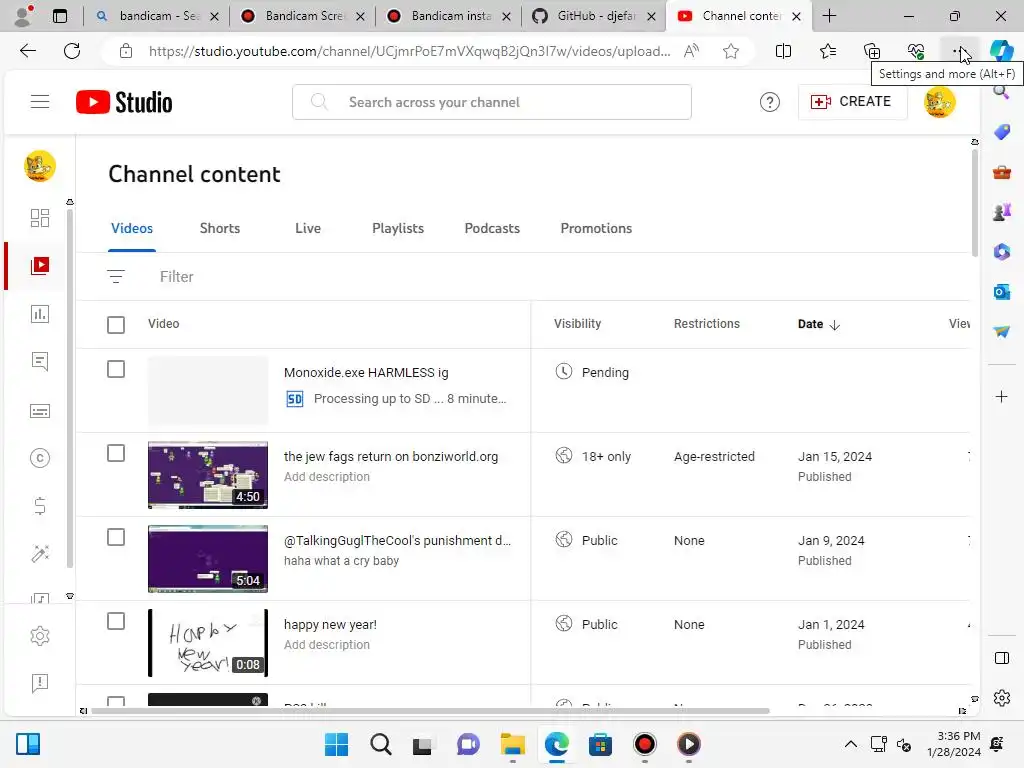Open Analytics icon in the sidebar
The height and width of the screenshot is (768, 1024).
pyautogui.click(x=40, y=313)
